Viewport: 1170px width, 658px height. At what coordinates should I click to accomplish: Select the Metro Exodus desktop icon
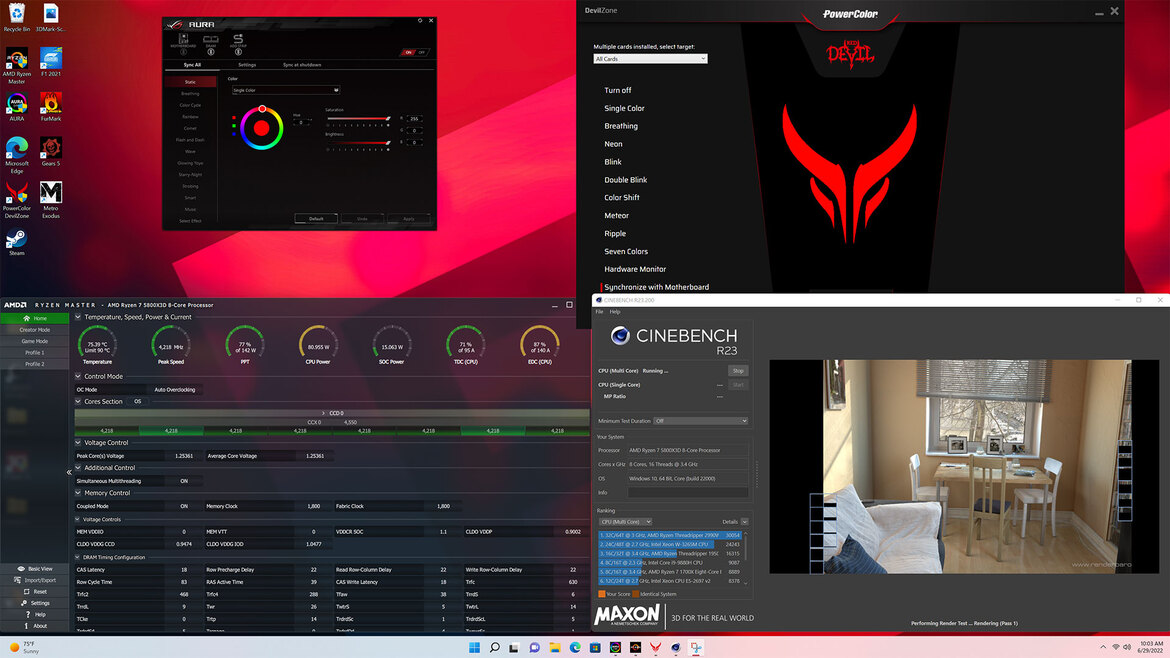51,200
